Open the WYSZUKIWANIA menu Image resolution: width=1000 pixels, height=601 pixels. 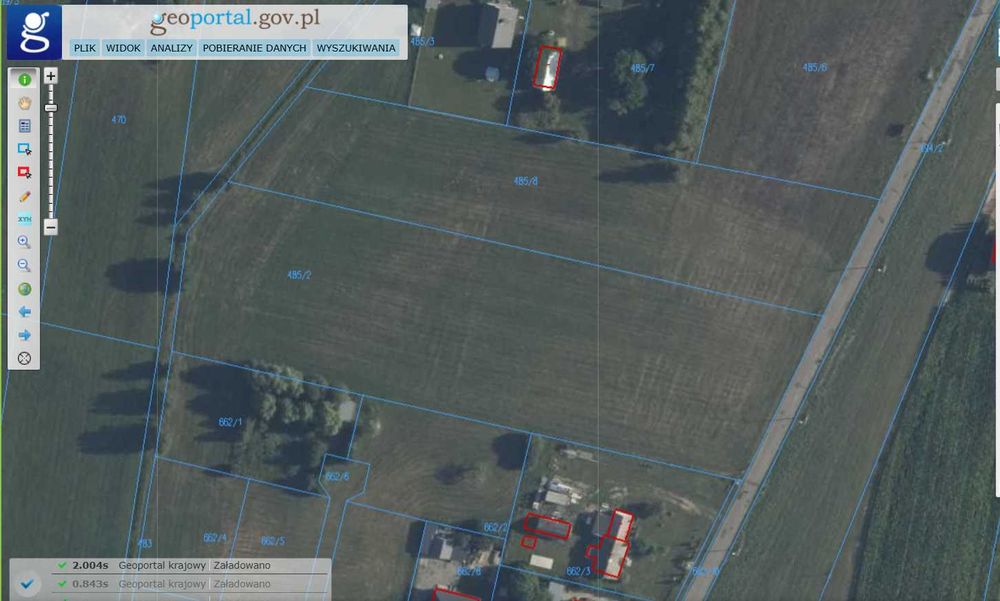(356, 48)
